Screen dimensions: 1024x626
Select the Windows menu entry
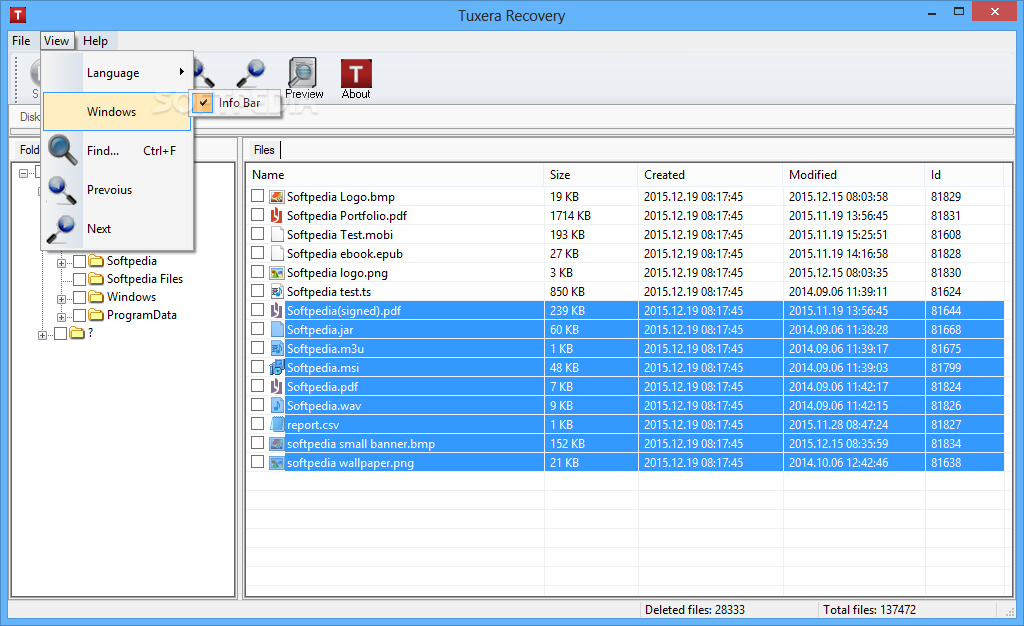point(117,112)
